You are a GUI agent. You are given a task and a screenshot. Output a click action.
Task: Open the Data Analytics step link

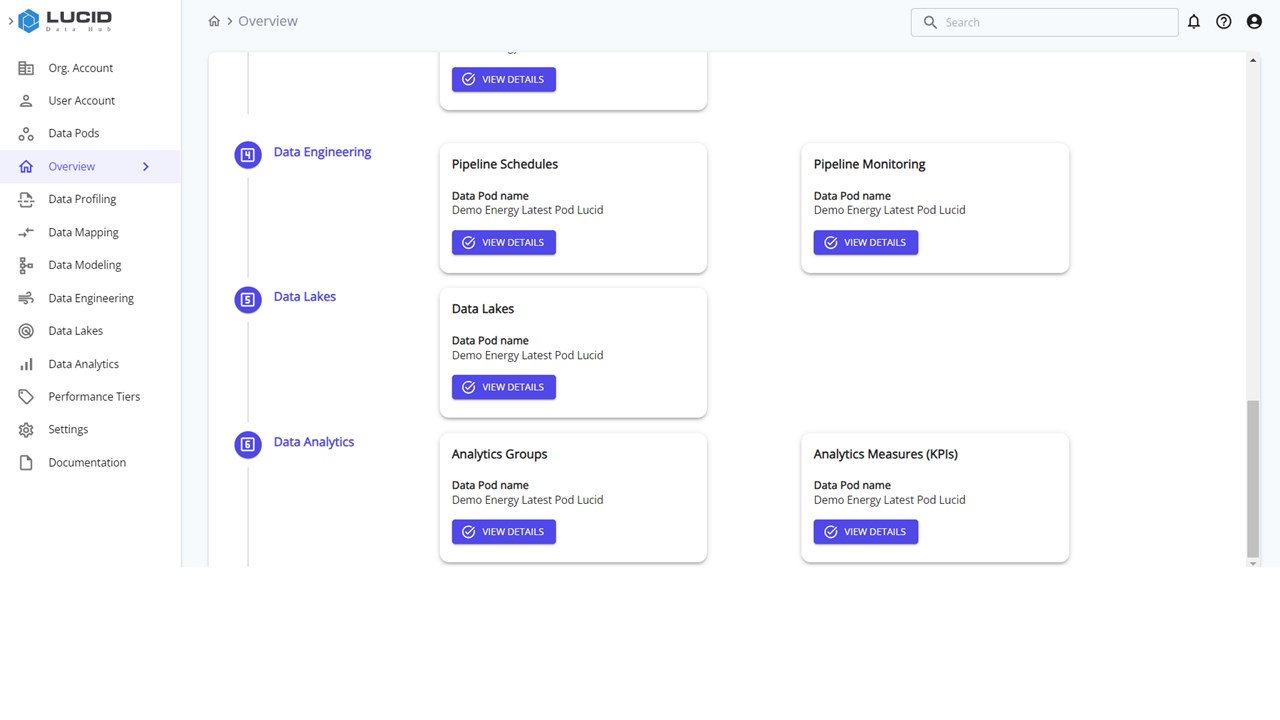[314, 442]
